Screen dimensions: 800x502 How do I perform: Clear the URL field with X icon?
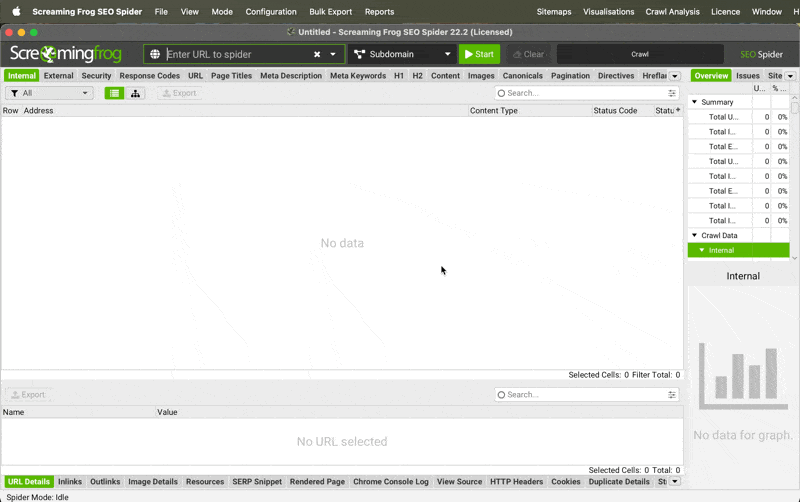pyautogui.click(x=318, y=54)
